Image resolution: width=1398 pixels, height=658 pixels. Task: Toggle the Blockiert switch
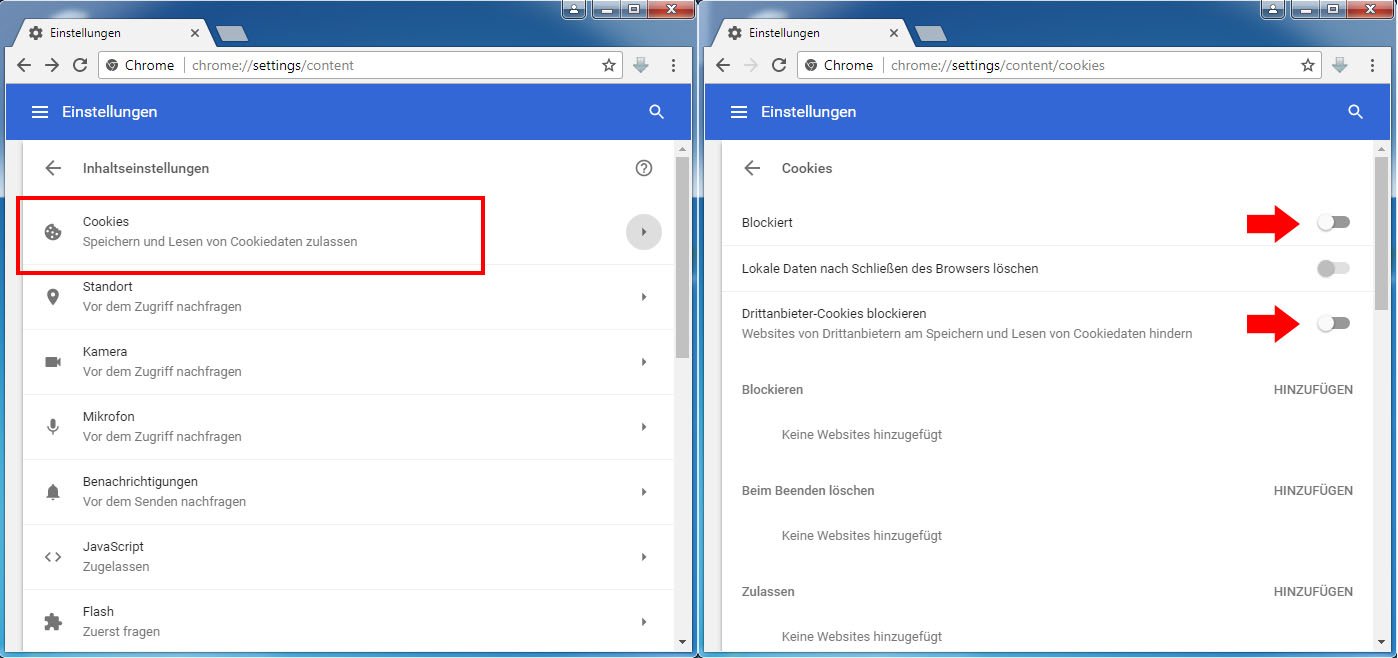pos(1333,222)
